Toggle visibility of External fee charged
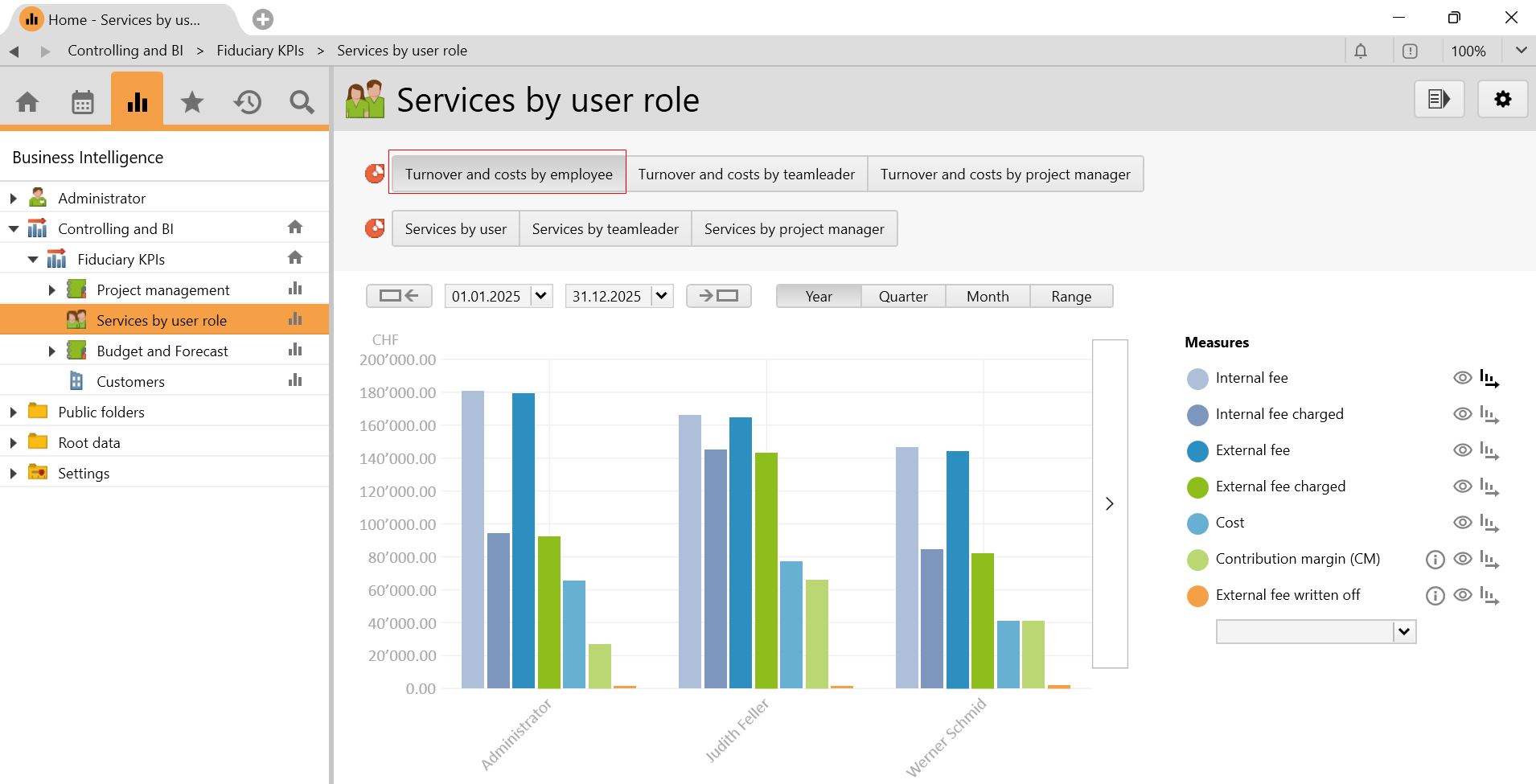Screen dimensions: 1536x784 pos(1463,486)
